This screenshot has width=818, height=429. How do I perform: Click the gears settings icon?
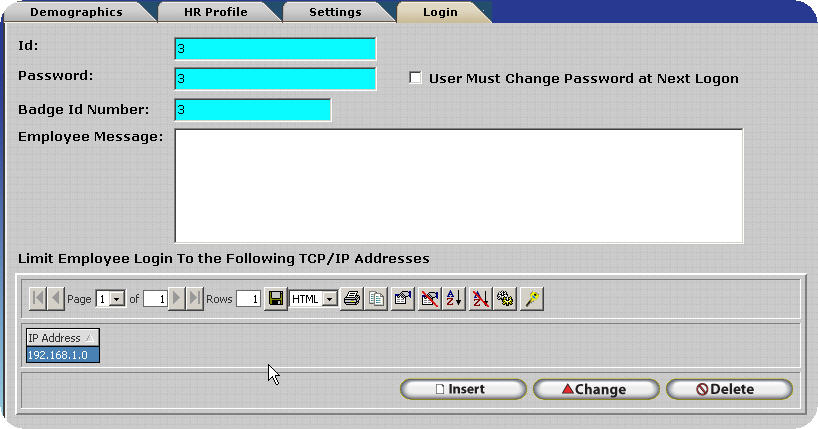(x=506, y=299)
